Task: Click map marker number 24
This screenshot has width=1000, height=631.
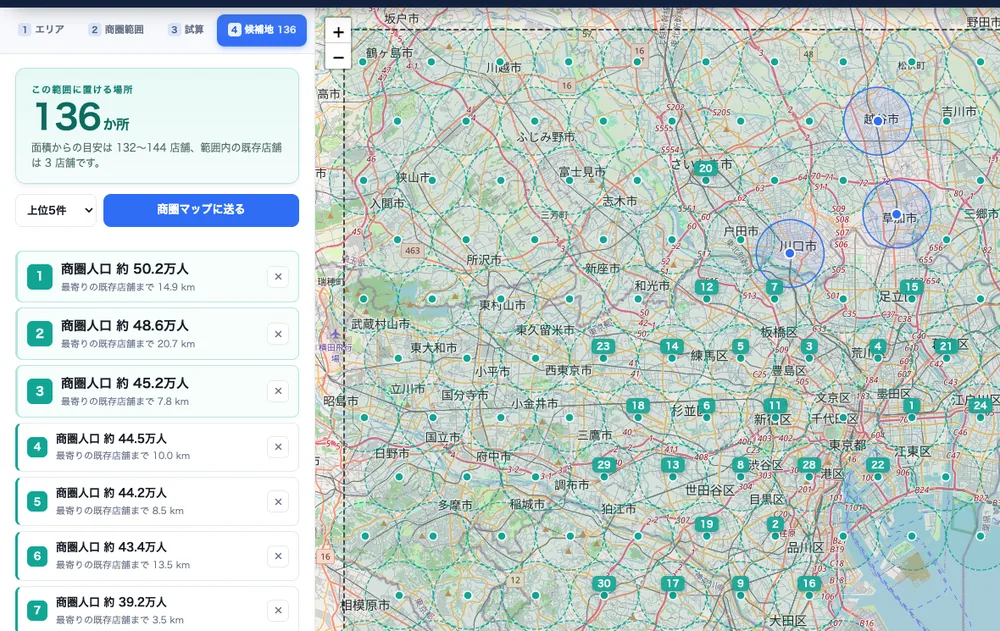Action: (x=980, y=405)
